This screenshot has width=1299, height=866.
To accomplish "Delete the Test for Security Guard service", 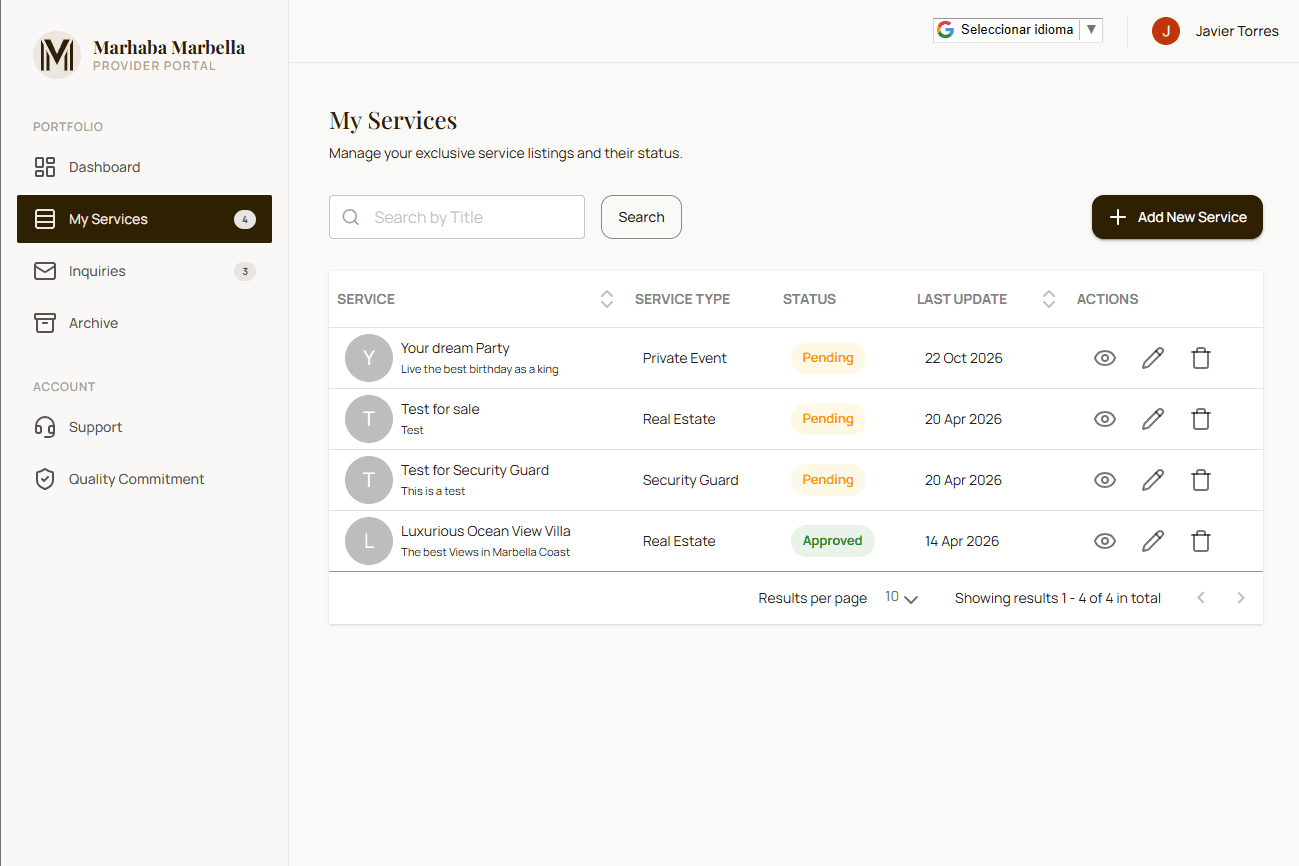I will click(1201, 480).
